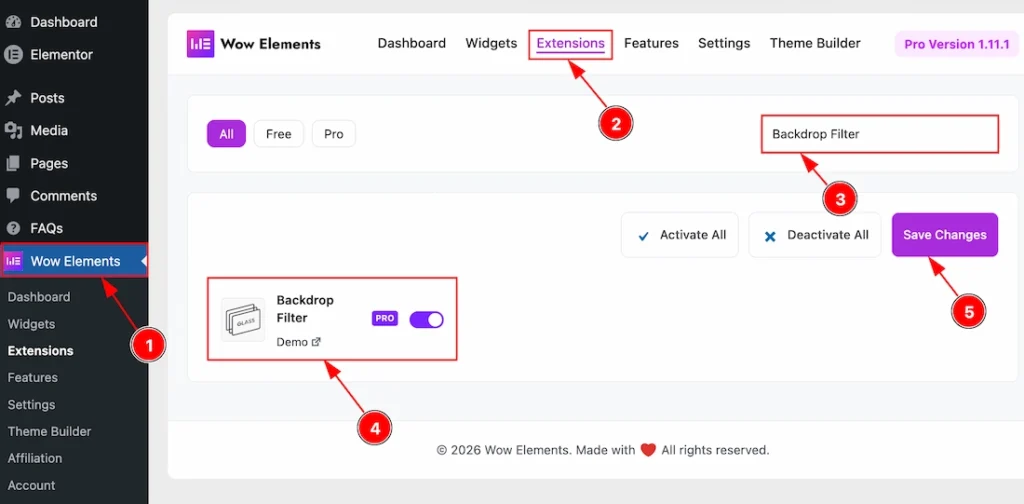Click the Pages document icon
Viewport: 1024px width, 504px height.
point(14,163)
